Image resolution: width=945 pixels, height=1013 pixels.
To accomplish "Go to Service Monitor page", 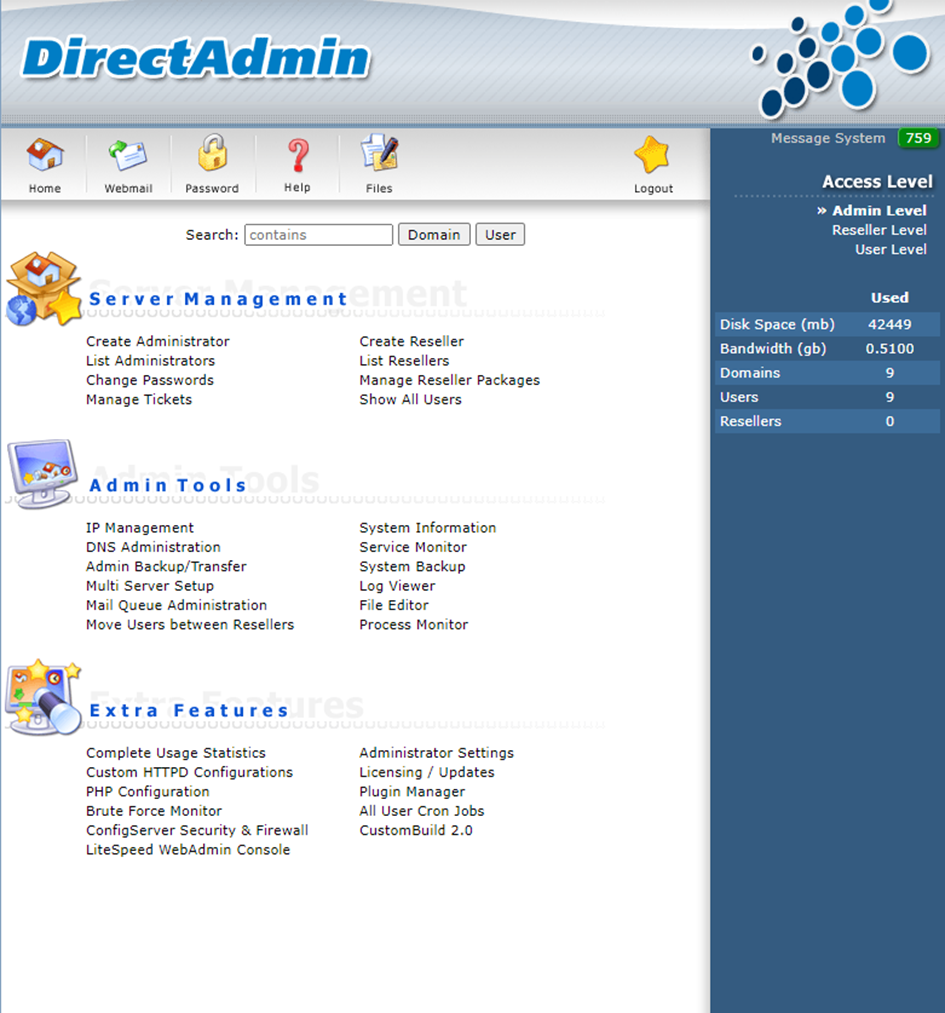I will [413, 547].
